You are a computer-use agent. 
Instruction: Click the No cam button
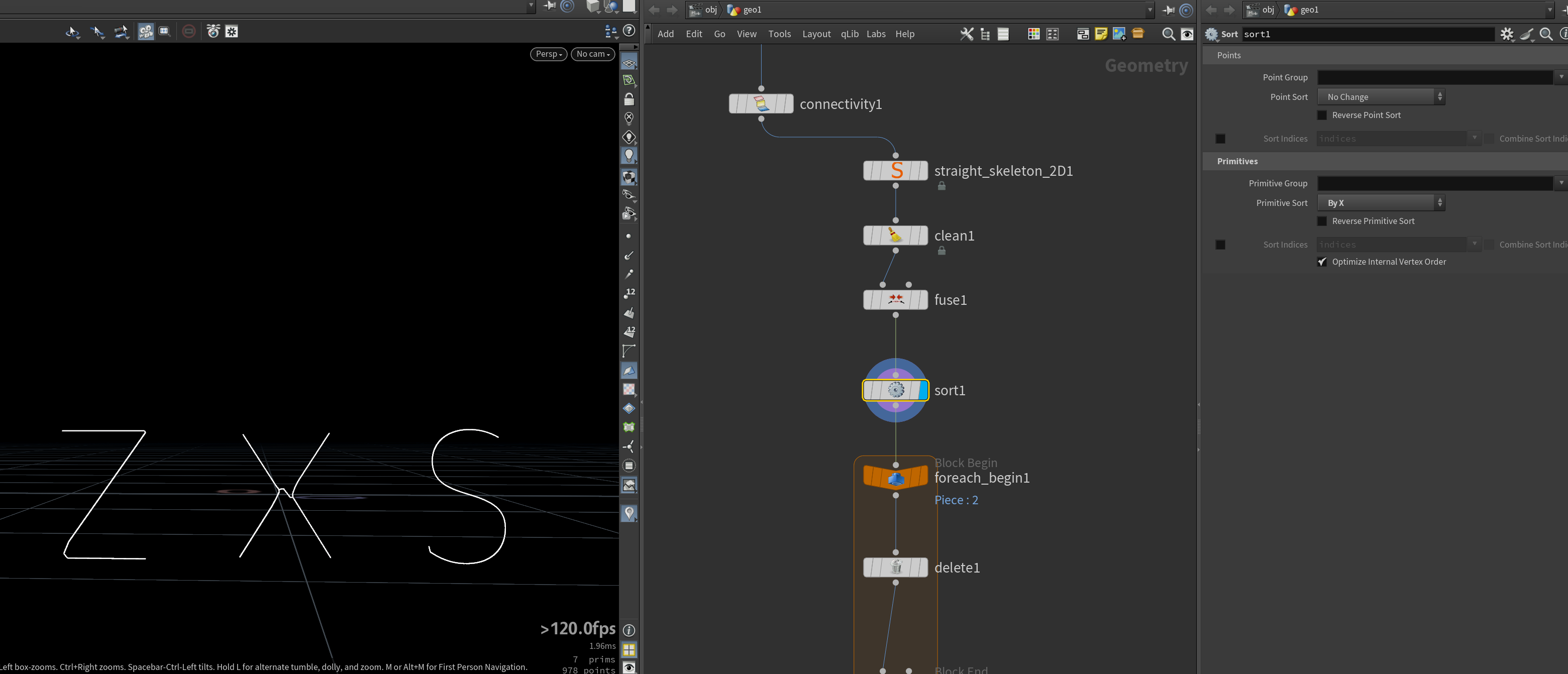click(592, 54)
